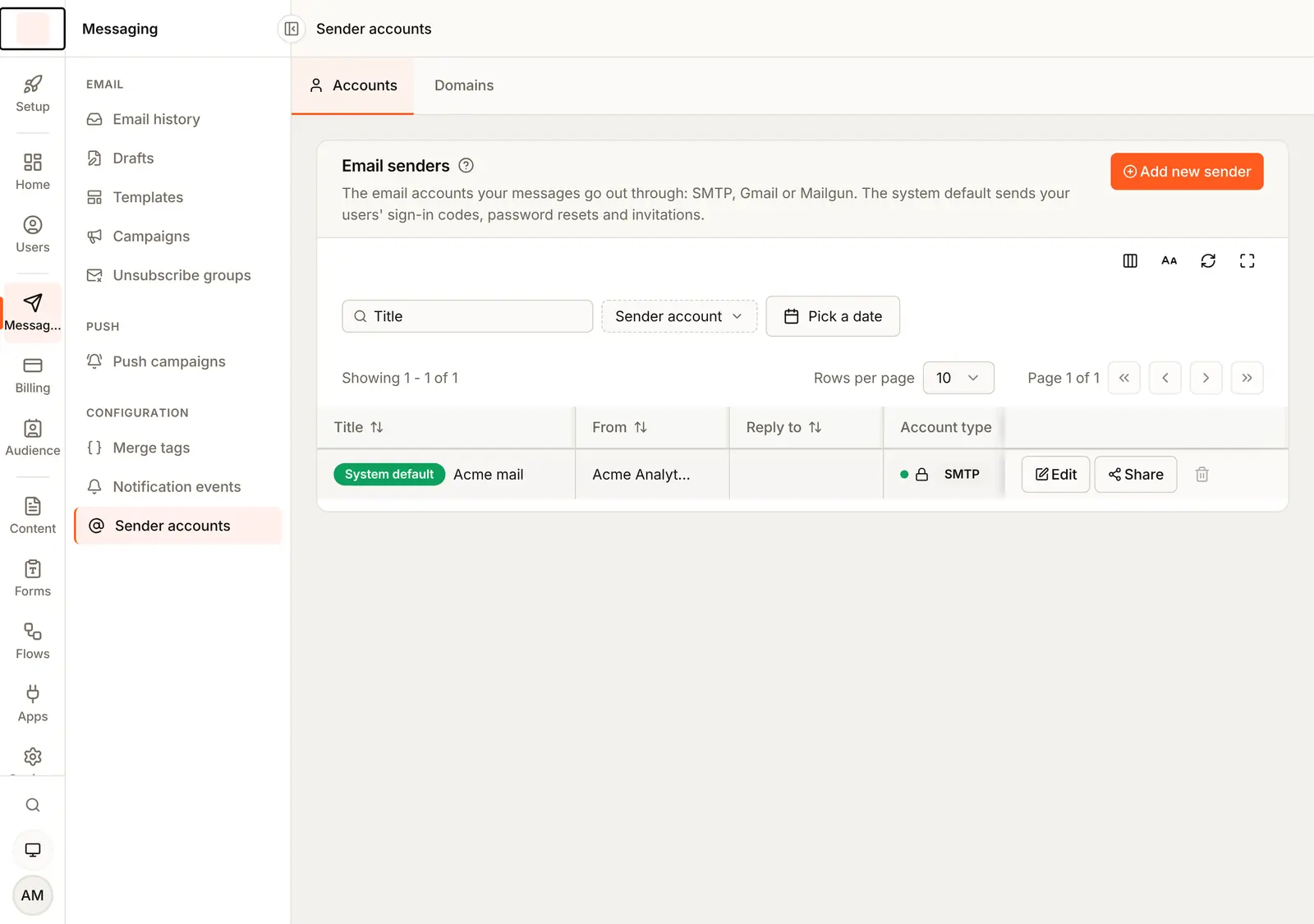This screenshot has width=1314, height=924.
Task: Open the Audience section
Action: click(33, 438)
